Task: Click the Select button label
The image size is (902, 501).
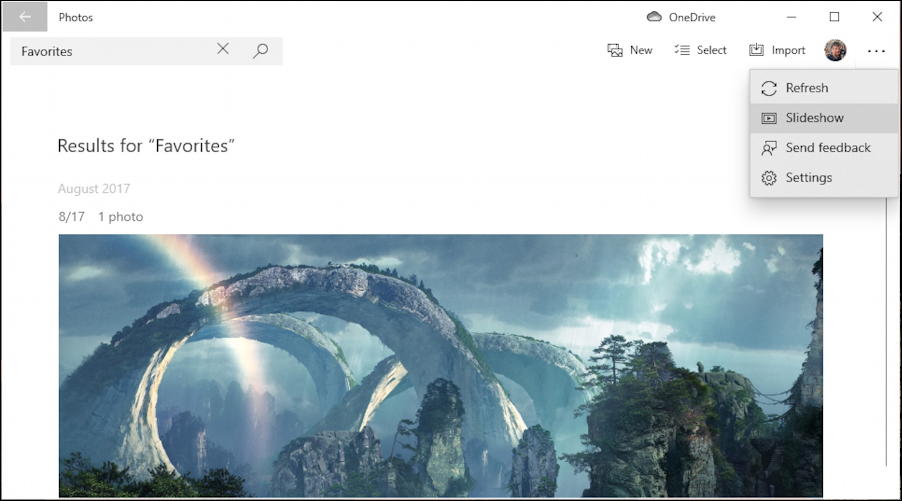Action: [x=712, y=50]
